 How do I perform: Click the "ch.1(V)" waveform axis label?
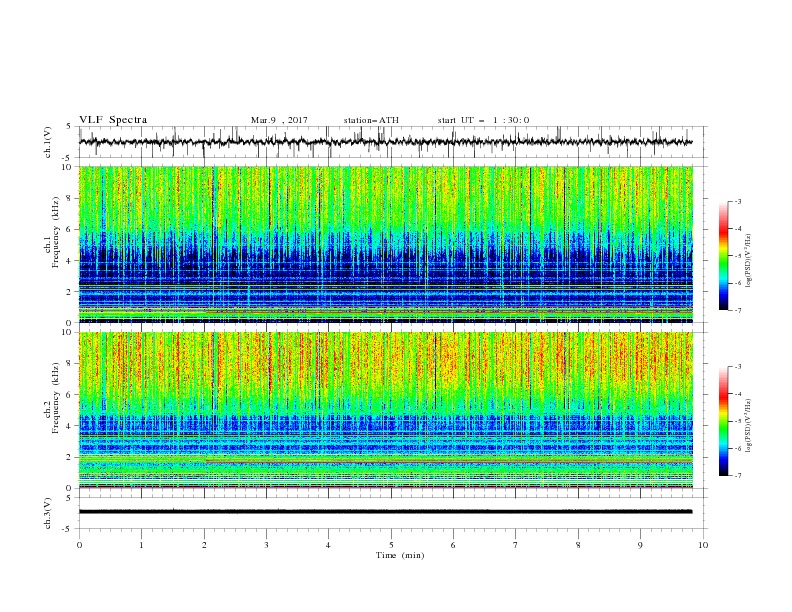tap(48, 142)
